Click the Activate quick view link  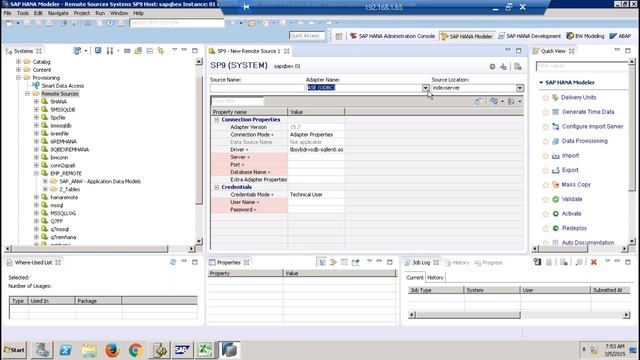click(x=571, y=213)
